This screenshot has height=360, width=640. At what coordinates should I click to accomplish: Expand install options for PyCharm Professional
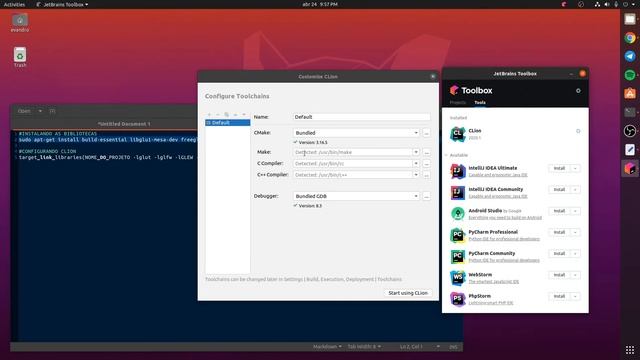pos(575,232)
